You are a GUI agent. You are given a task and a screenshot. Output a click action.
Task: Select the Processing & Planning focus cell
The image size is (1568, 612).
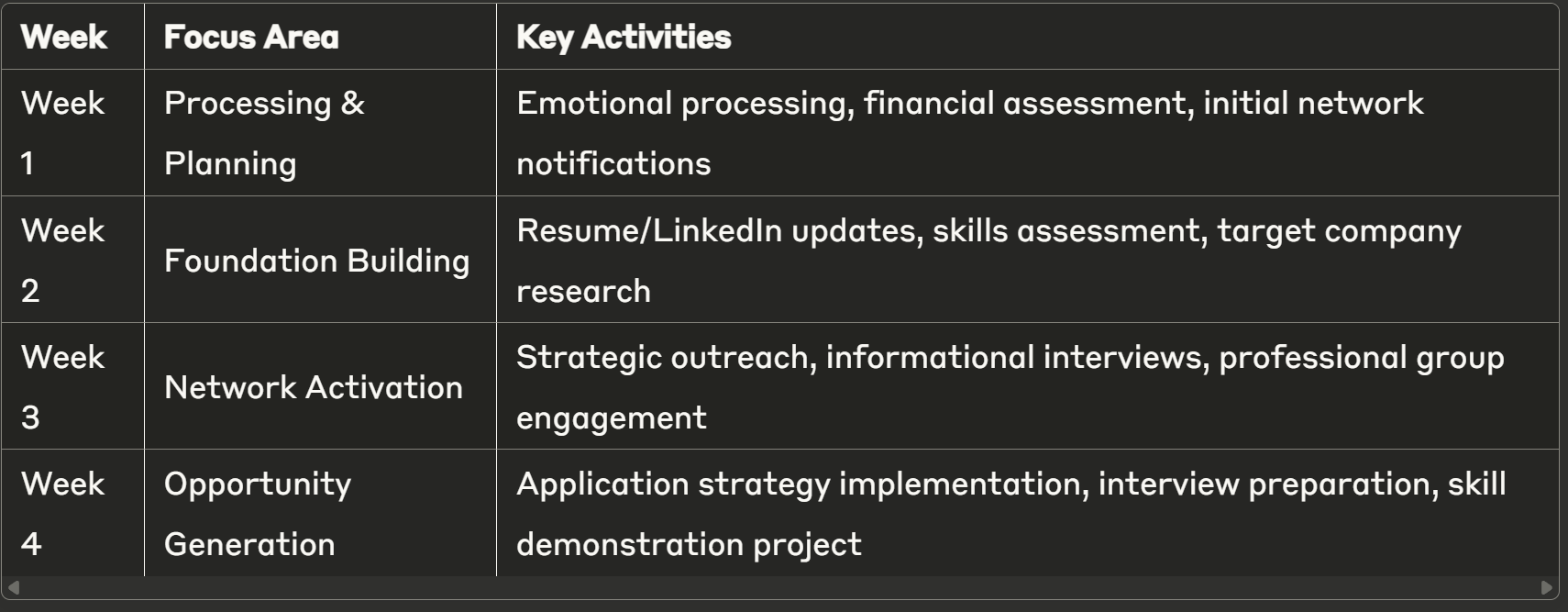[320, 133]
